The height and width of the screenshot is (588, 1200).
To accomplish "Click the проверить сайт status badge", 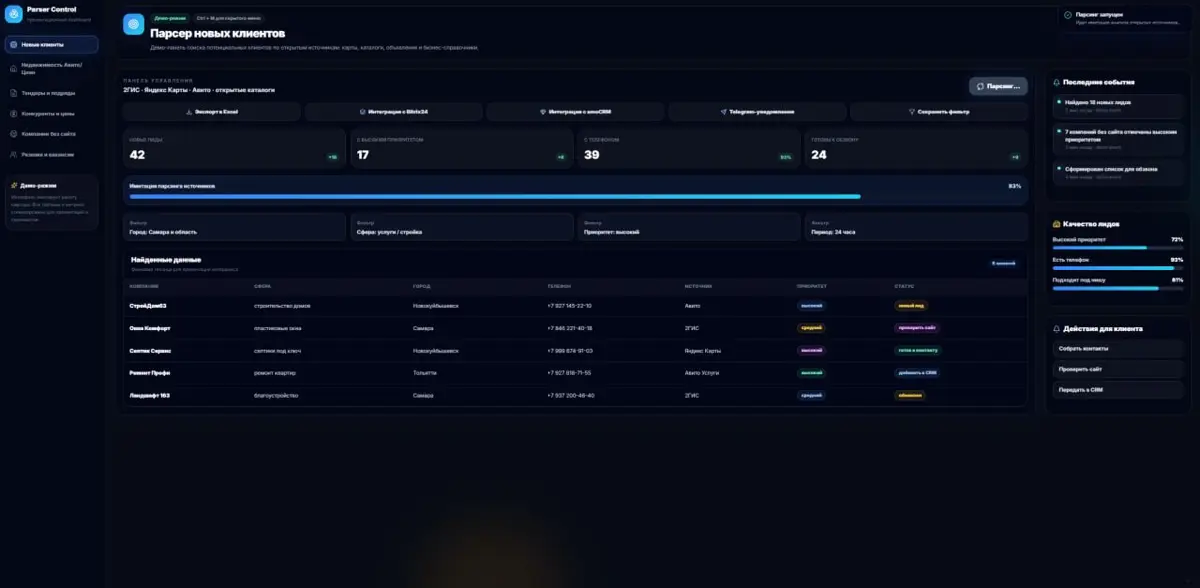I will click(917, 328).
